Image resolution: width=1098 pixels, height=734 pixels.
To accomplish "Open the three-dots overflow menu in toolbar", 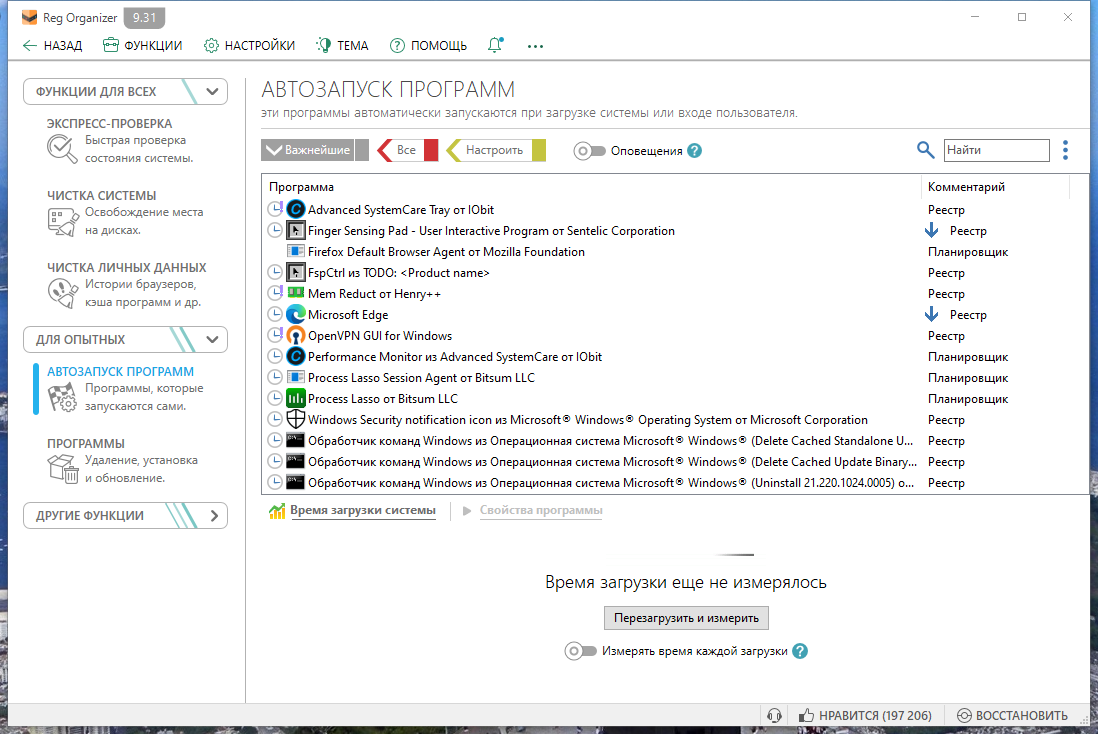I will [535, 46].
